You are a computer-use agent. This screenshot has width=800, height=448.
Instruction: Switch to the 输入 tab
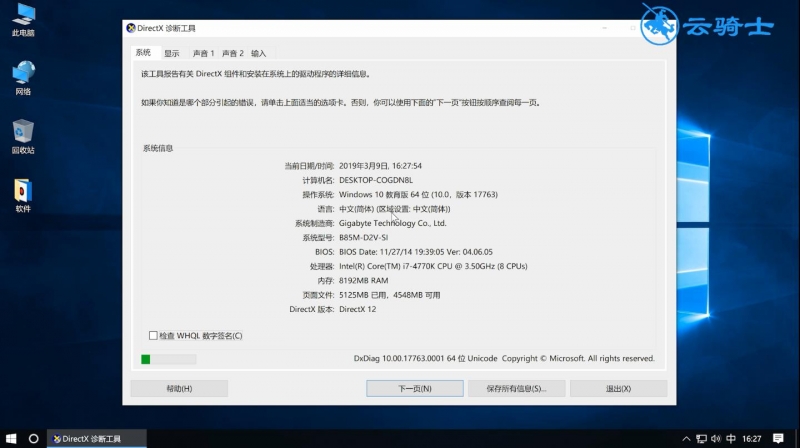[x=259, y=53]
